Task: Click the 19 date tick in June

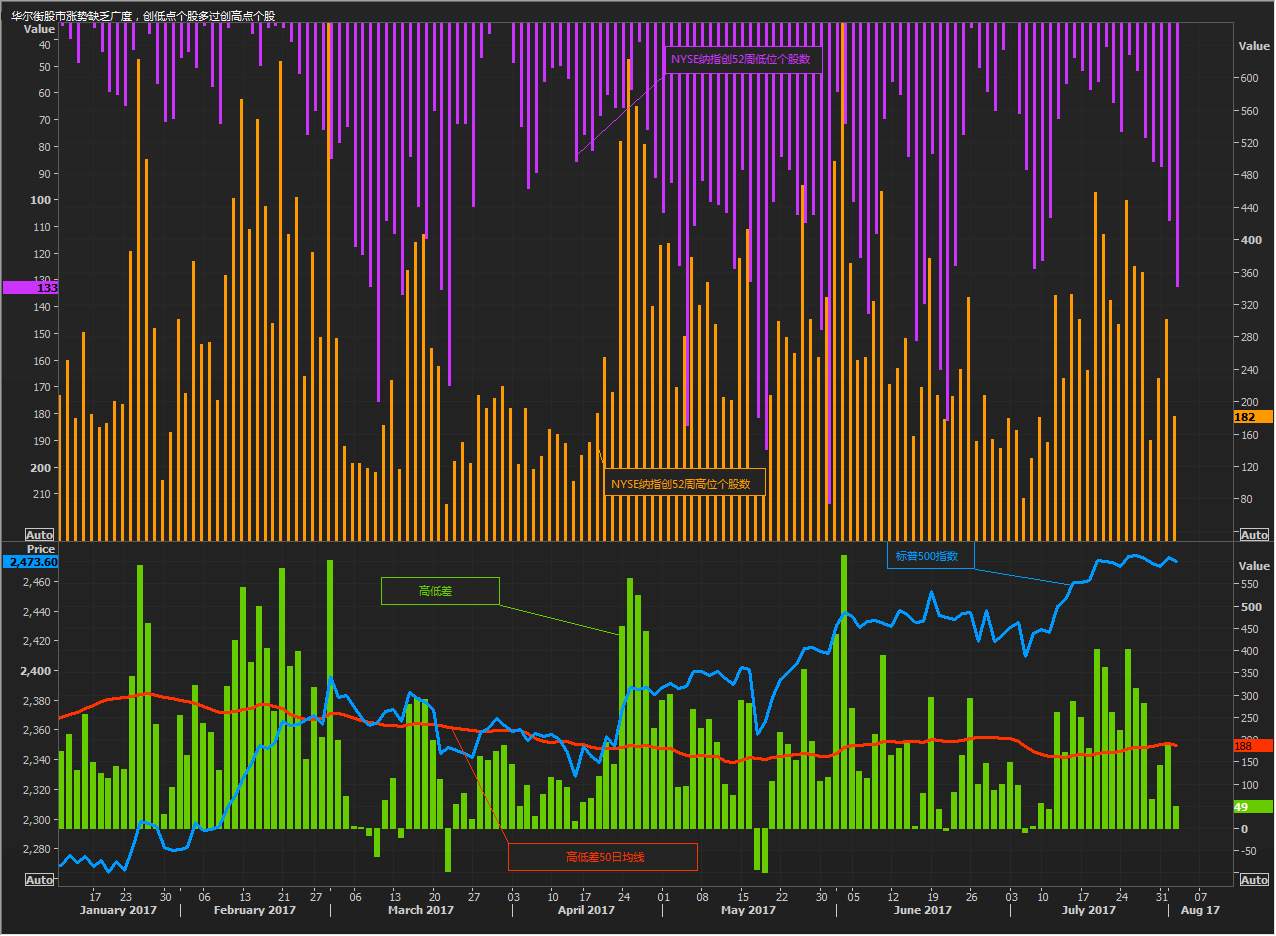Action: [932, 896]
